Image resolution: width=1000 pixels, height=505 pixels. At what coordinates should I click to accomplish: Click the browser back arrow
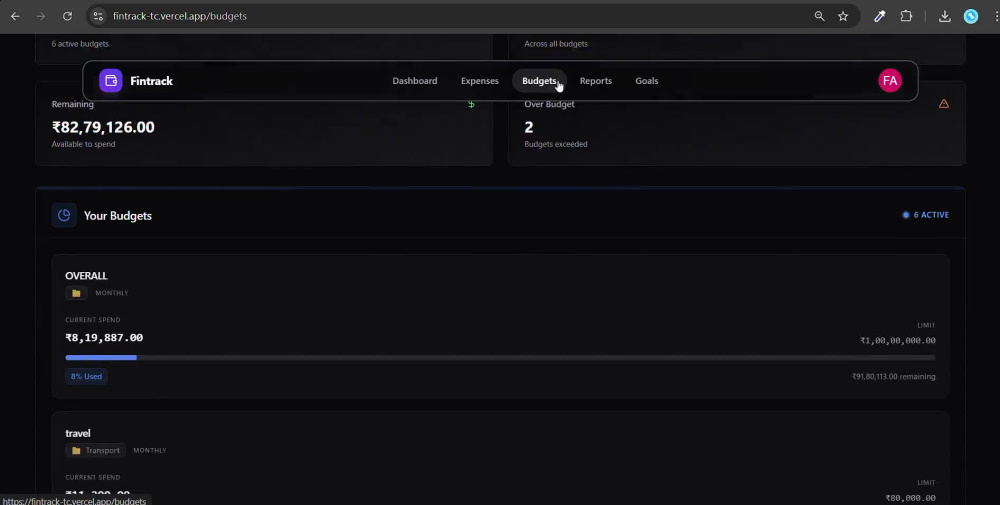tap(15, 16)
